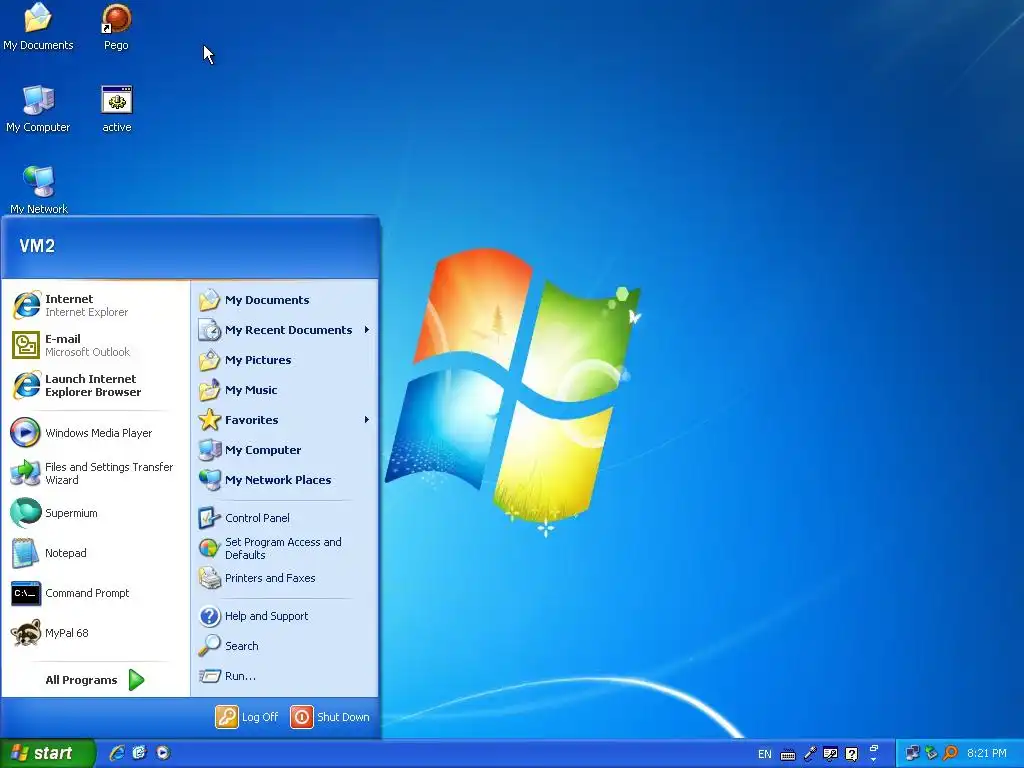Open My Documents in Start menu

pos(285,300)
